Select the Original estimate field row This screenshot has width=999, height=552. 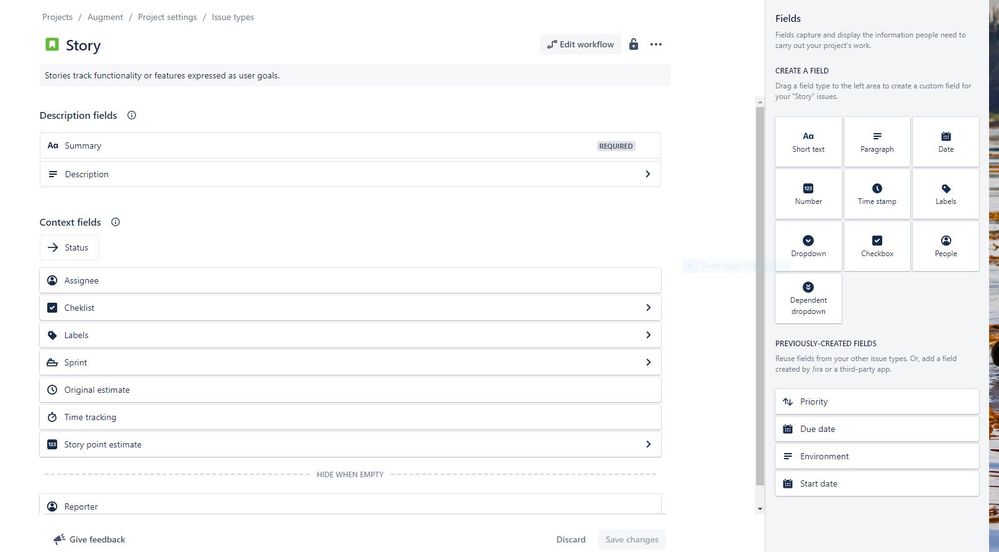350,390
